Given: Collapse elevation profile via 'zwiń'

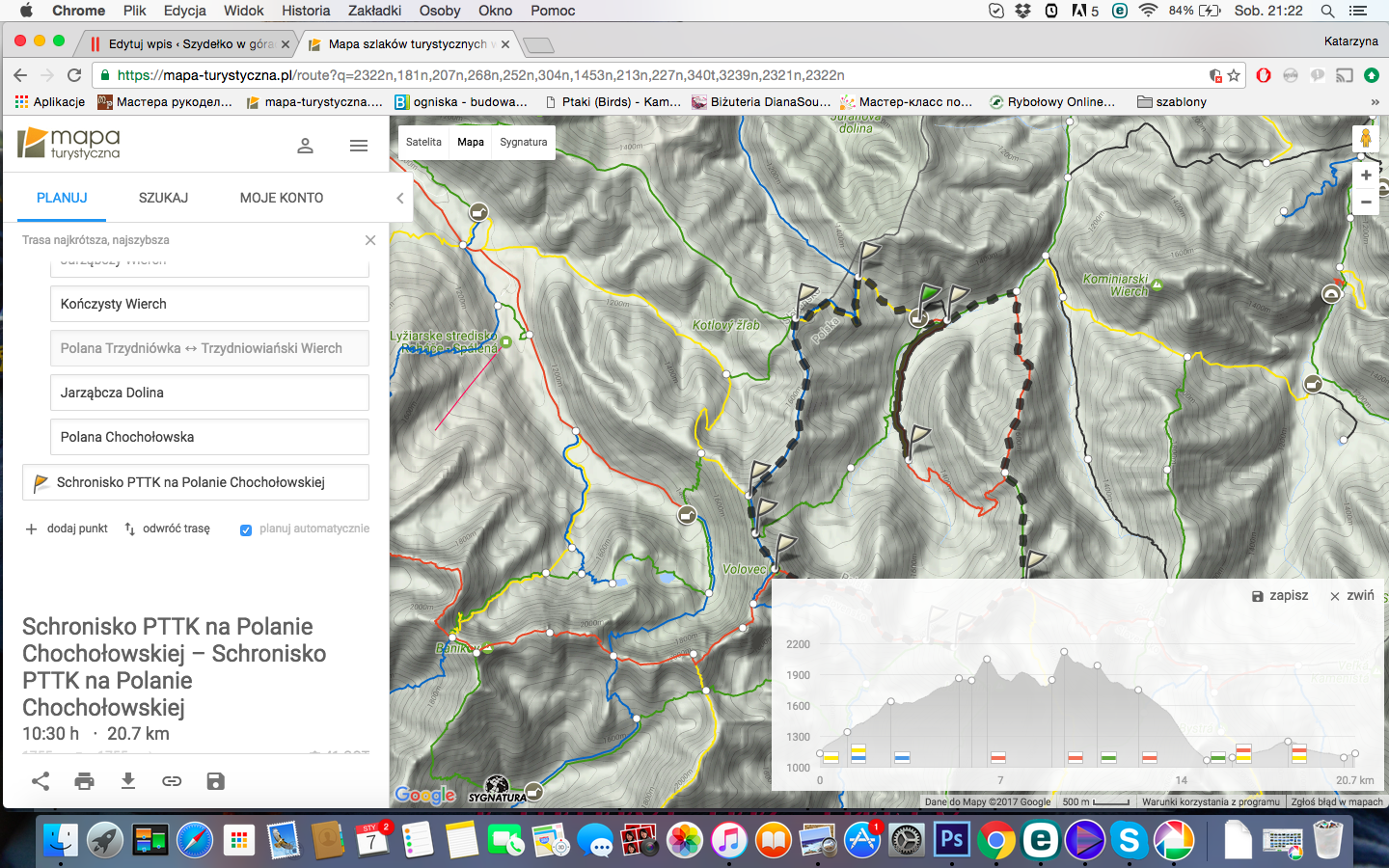Looking at the screenshot, I should click(x=1352, y=596).
